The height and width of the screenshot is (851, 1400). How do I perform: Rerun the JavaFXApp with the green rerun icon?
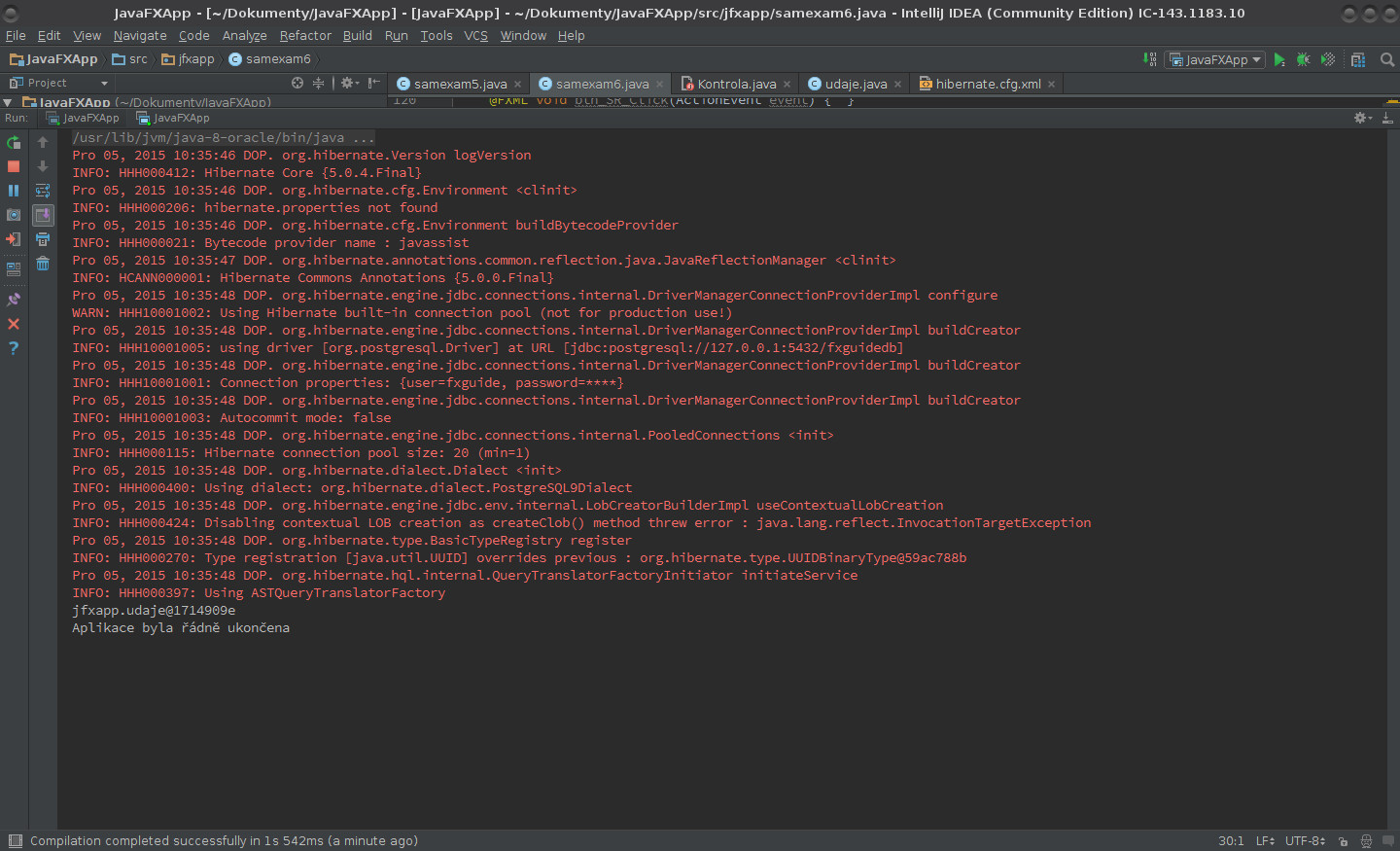tap(14, 142)
